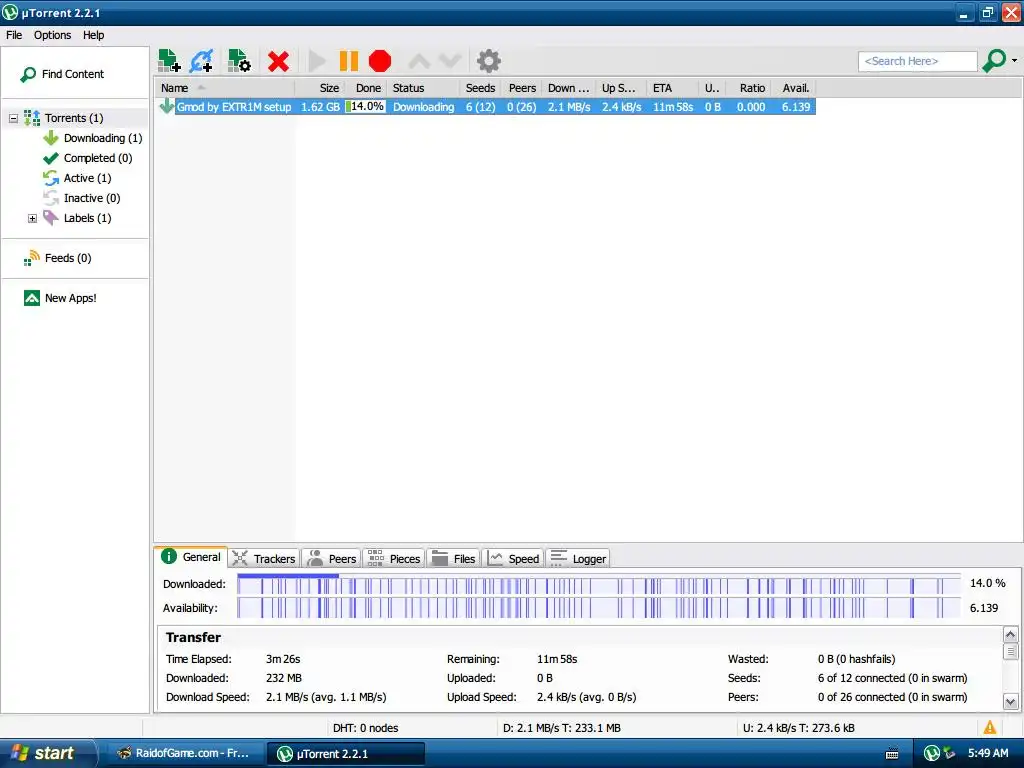Sort list by Status column header
This screenshot has height=768, width=1024.
(x=422, y=88)
